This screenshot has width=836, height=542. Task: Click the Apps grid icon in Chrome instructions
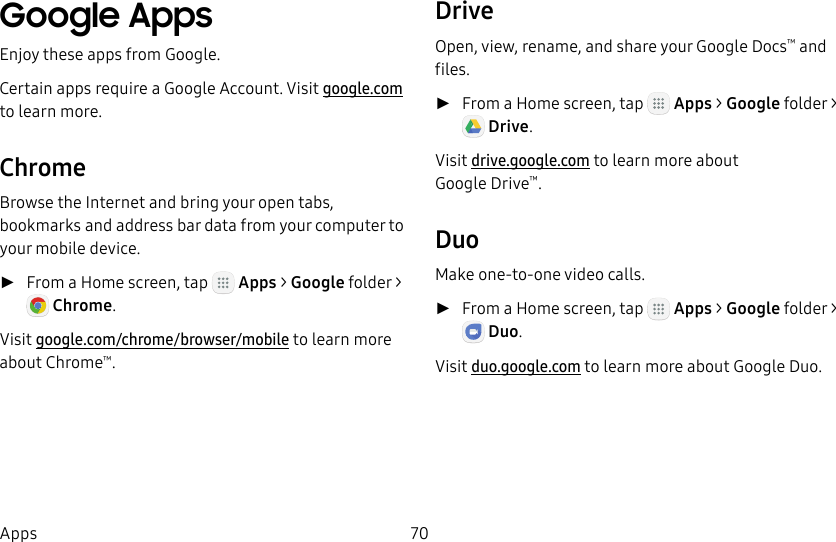tap(223, 282)
